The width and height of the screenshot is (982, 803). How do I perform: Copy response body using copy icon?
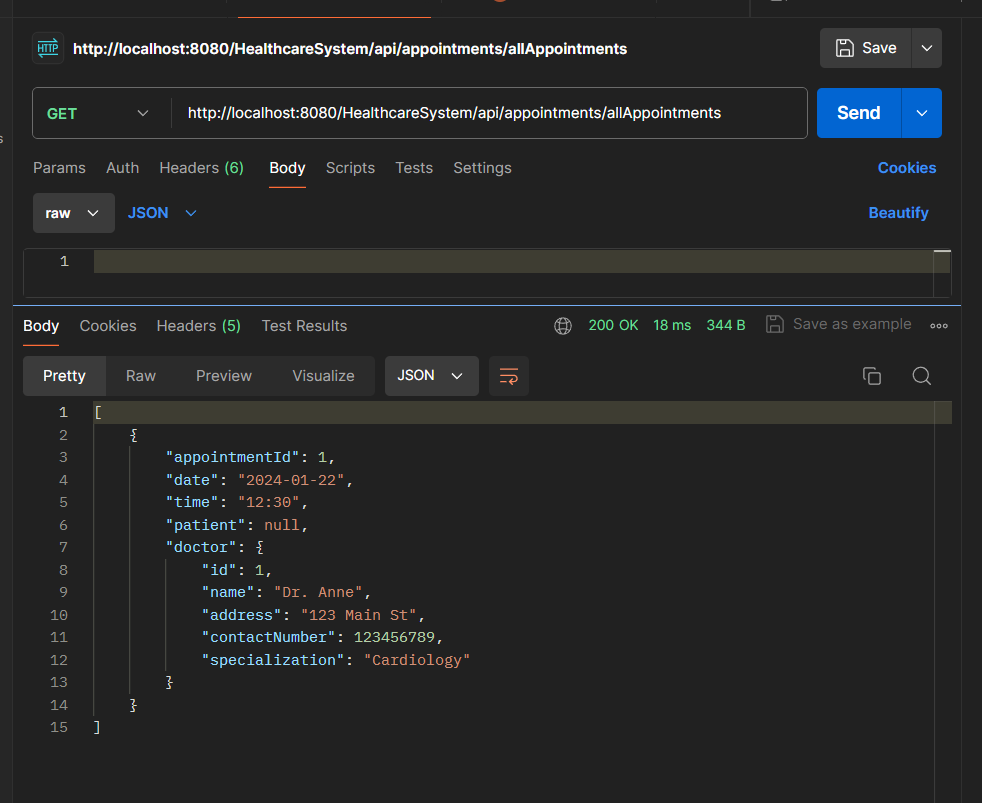tap(872, 376)
